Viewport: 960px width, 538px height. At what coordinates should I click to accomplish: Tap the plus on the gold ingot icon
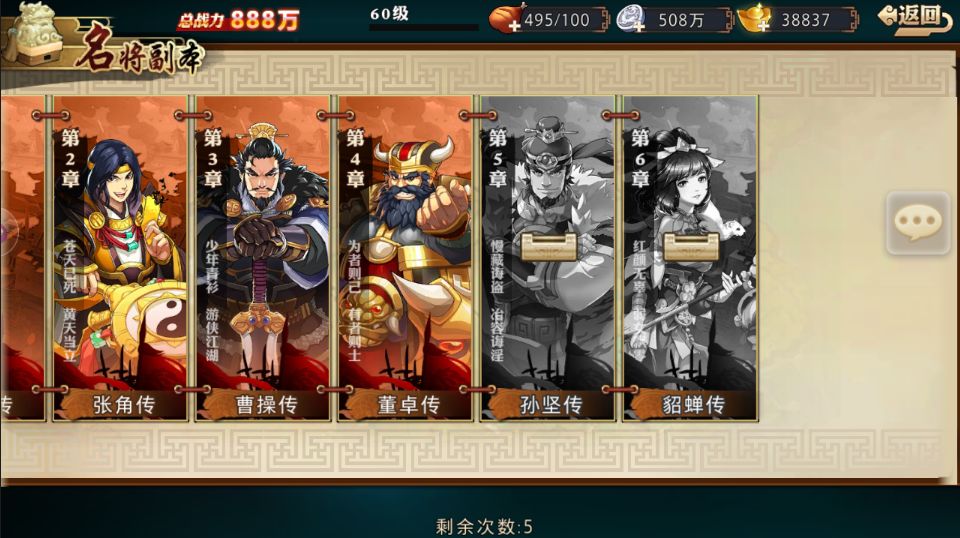pos(763,26)
